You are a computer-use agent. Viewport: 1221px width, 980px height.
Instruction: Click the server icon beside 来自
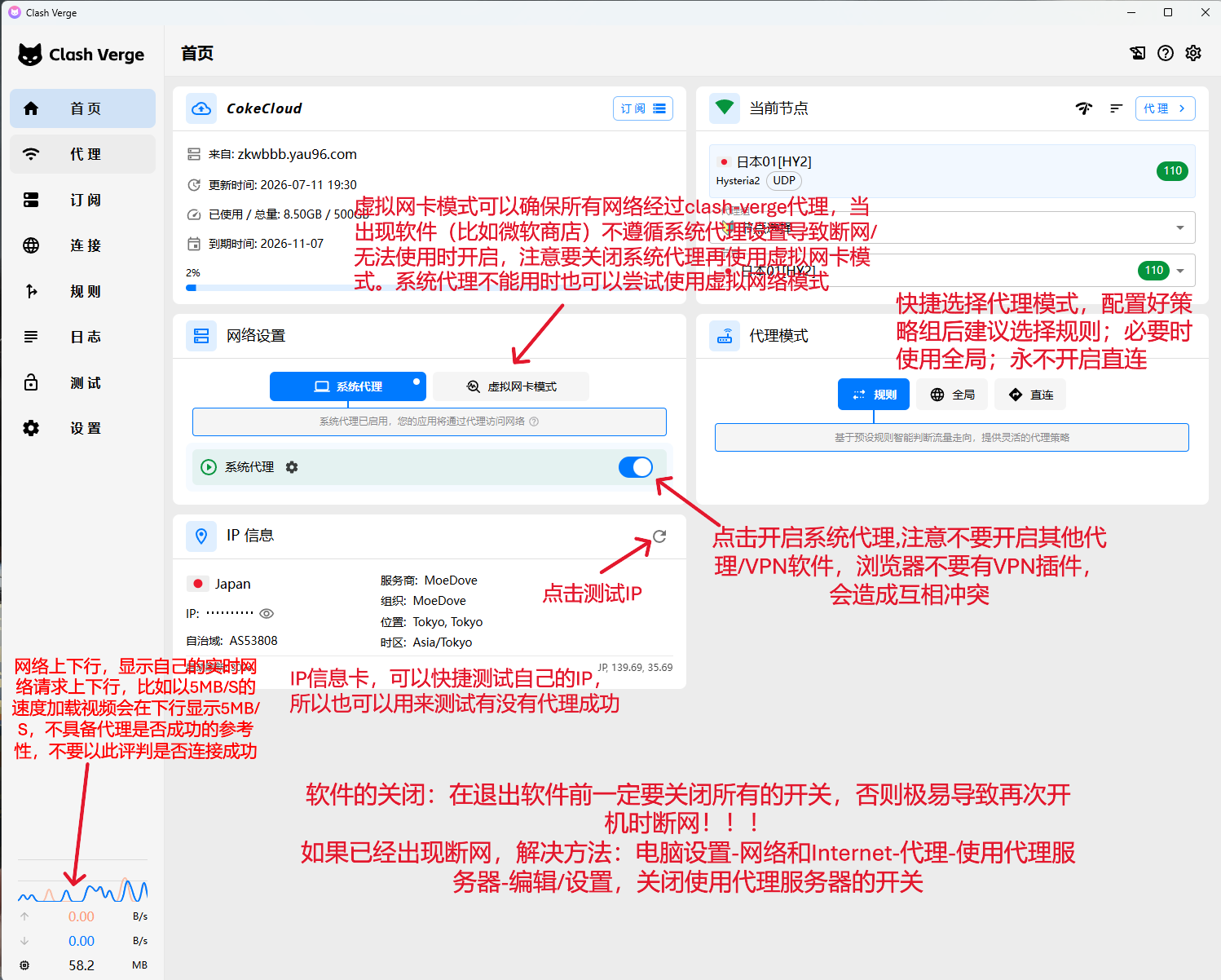(x=194, y=154)
